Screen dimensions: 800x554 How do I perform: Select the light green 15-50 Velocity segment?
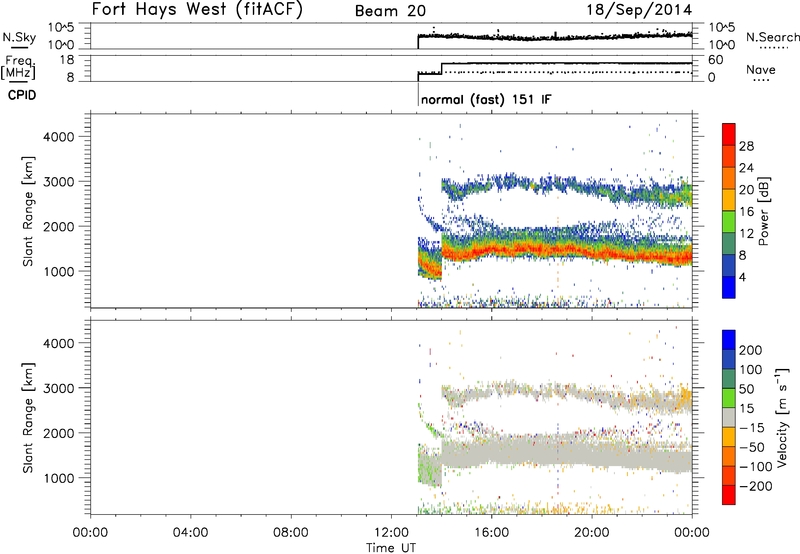729,398
